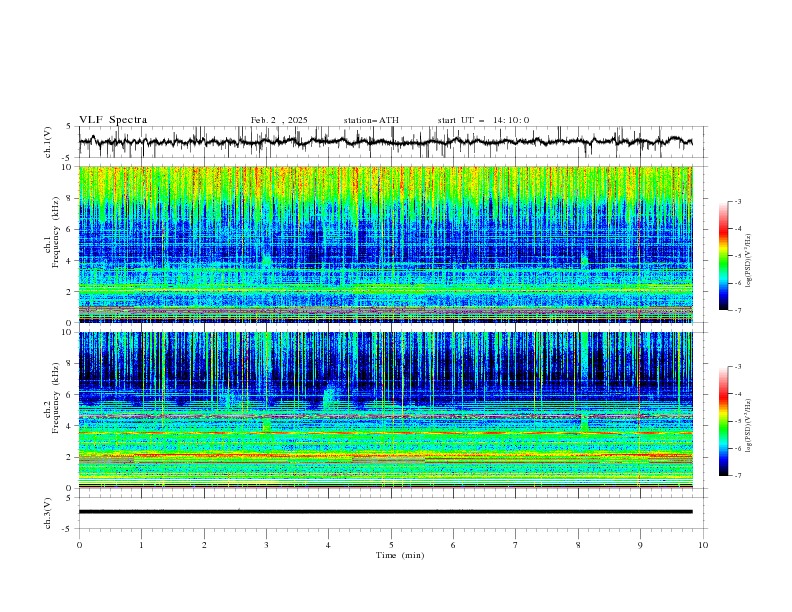Click the ch.2 "Frequency (kHz)" axis title

(x=55, y=397)
